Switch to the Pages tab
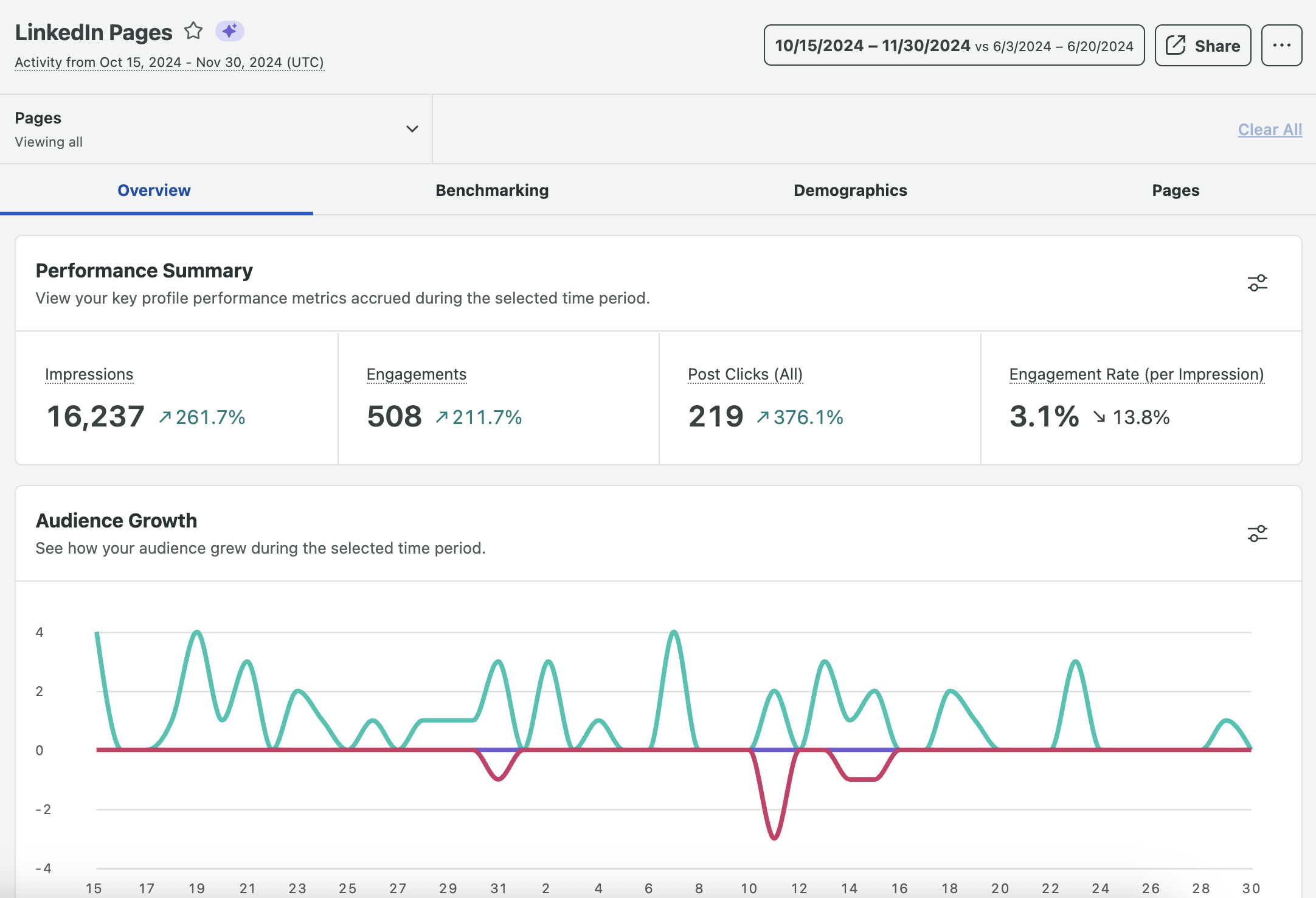 point(1175,190)
